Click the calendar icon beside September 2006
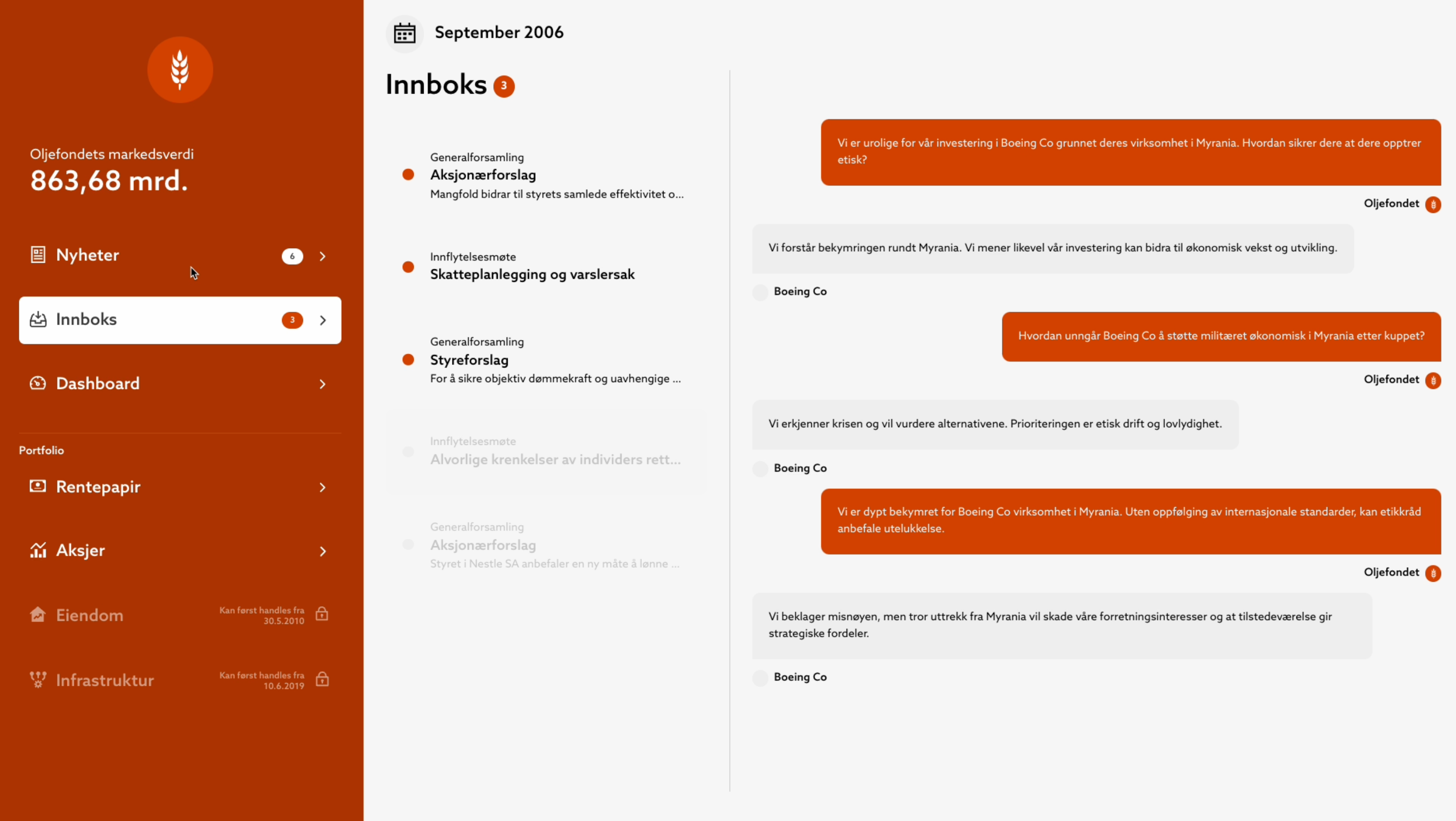The image size is (1456, 821). (405, 33)
